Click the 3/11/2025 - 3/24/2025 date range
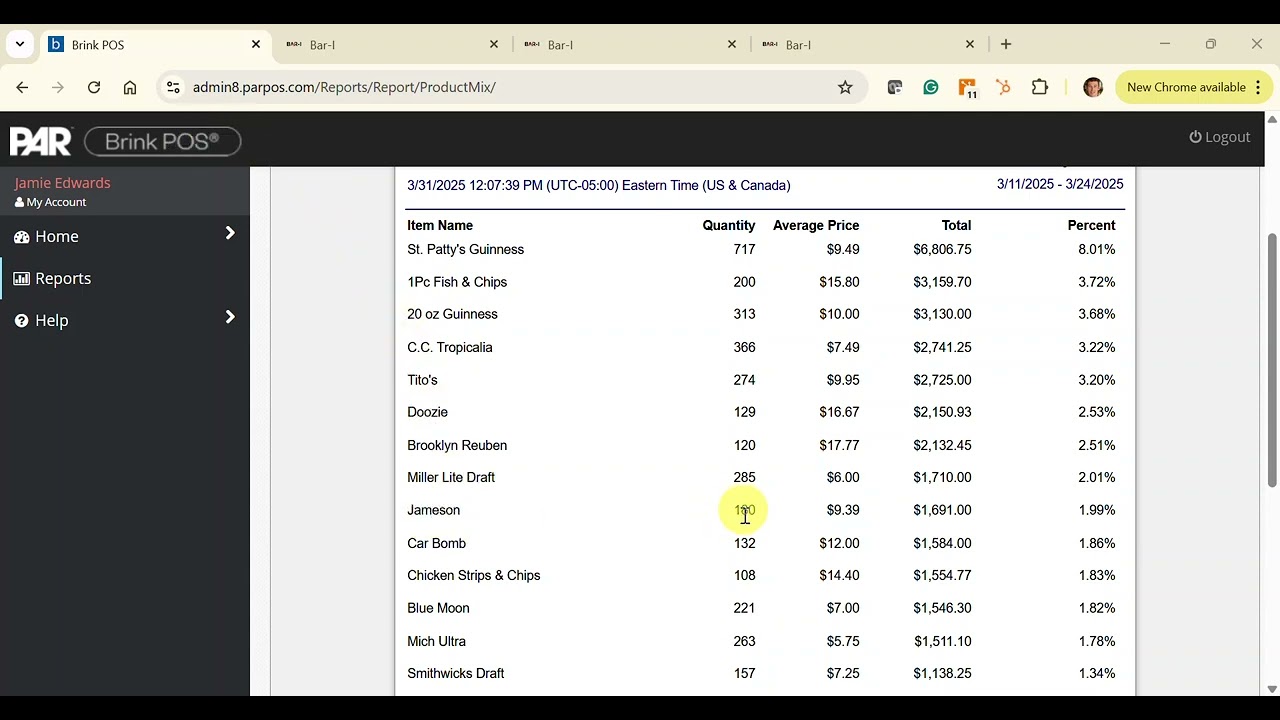The image size is (1280, 720). click(x=1060, y=184)
